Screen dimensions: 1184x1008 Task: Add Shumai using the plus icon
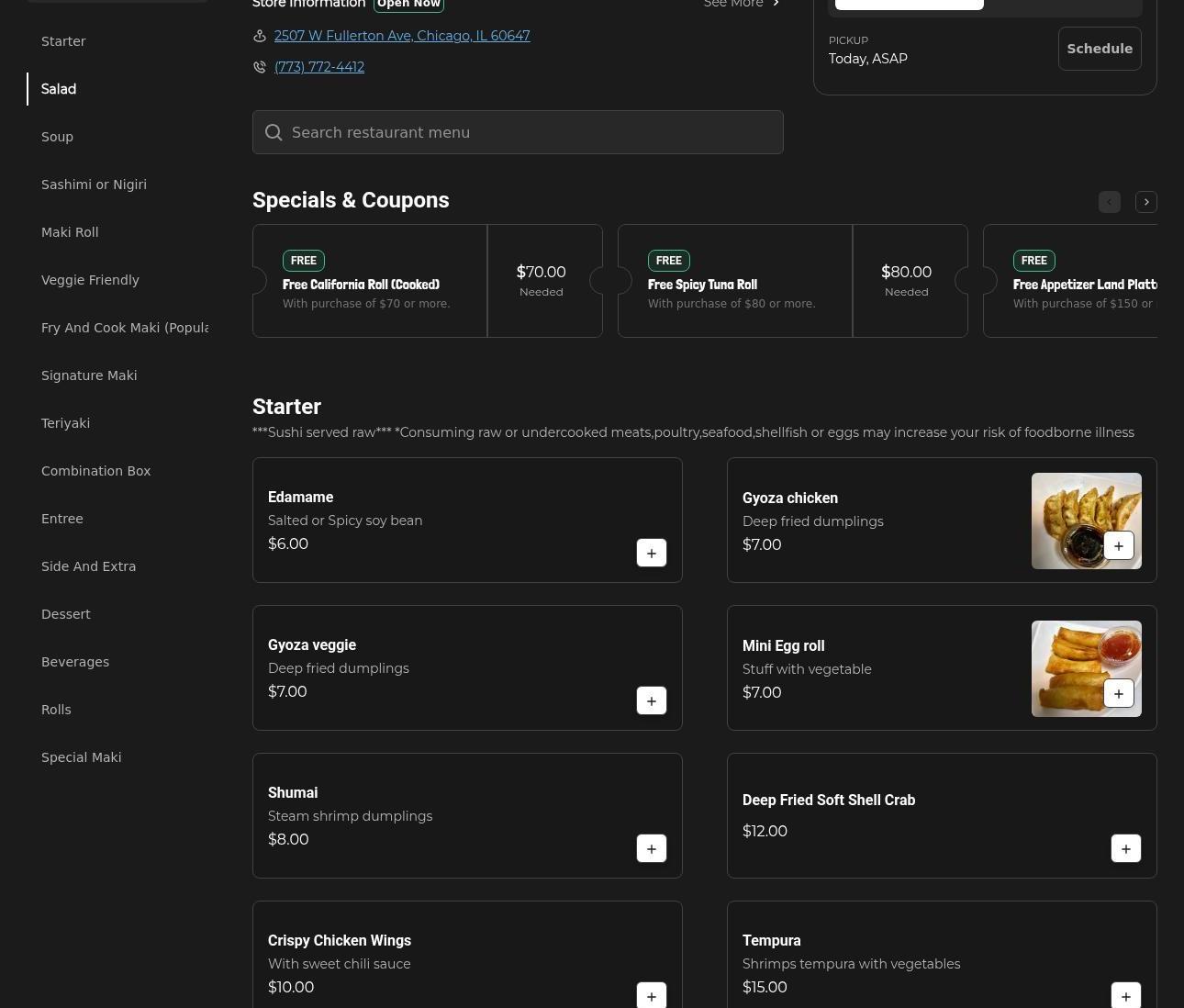[651, 848]
